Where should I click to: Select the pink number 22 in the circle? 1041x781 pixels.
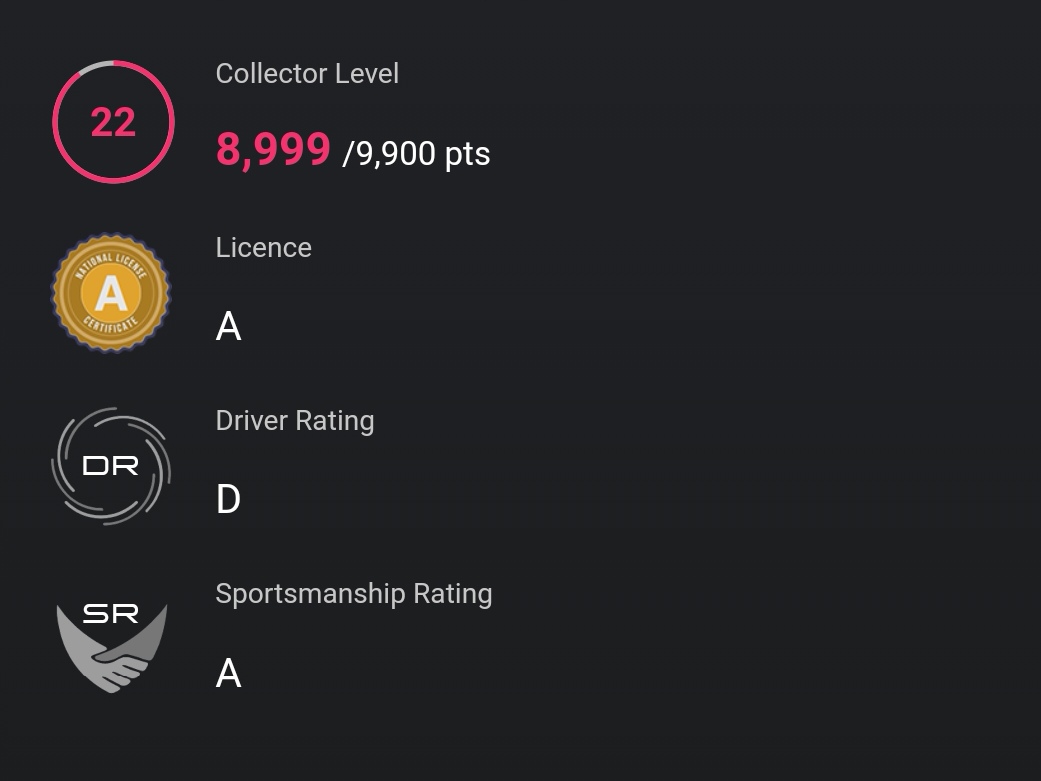(114, 122)
